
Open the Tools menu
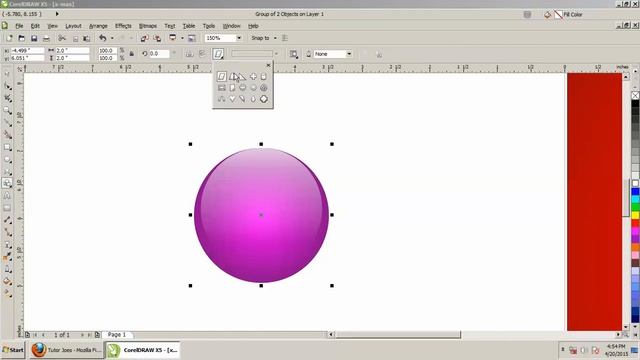209,26
